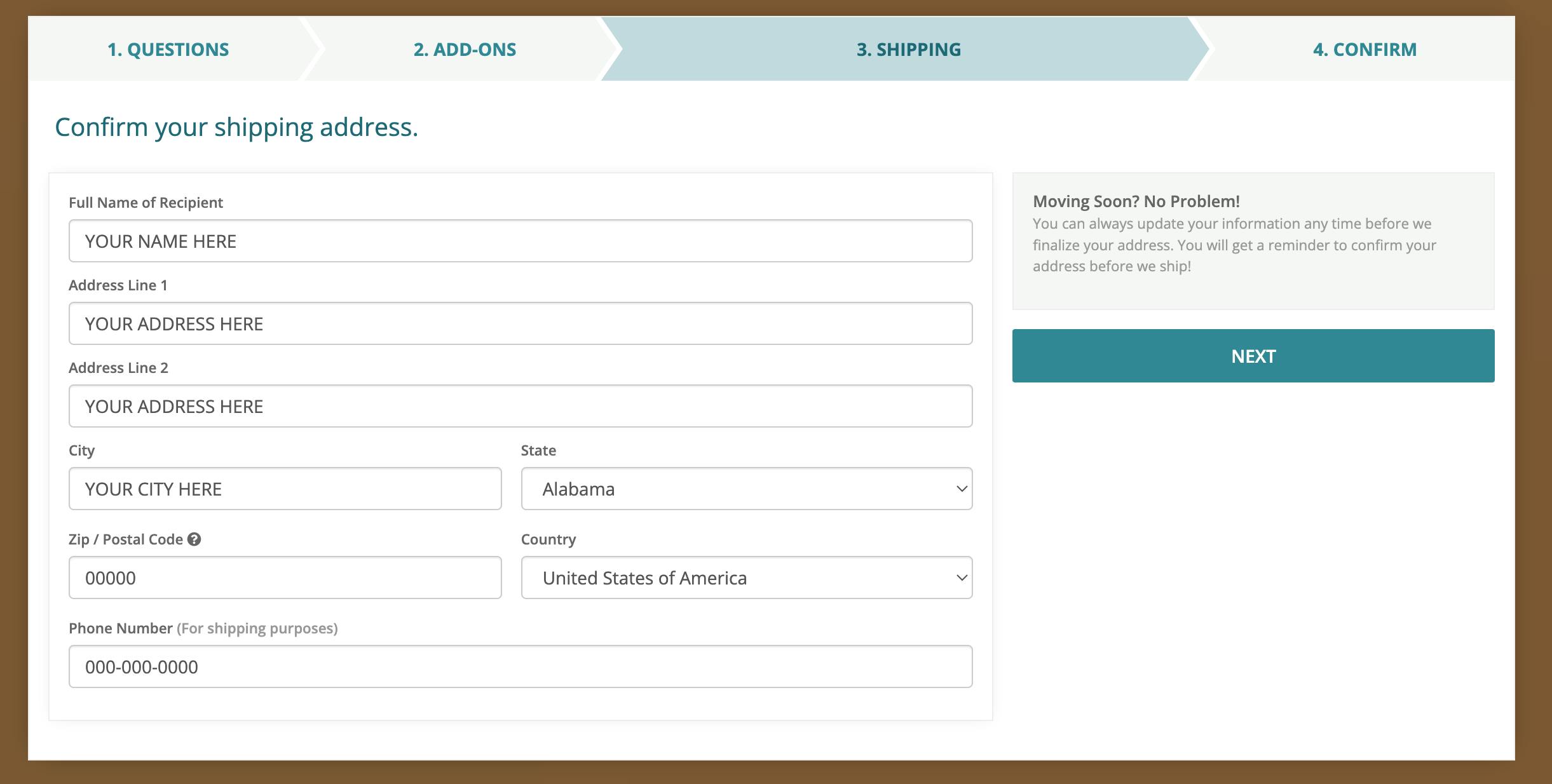
Task: Click the Zip / Postal Code input
Action: [x=285, y=578]
